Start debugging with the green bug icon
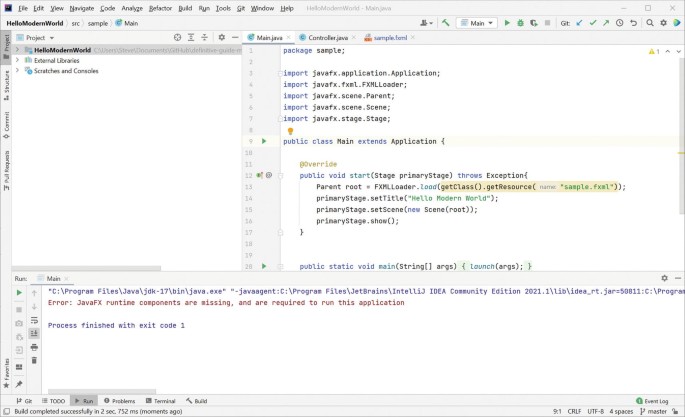Viewport: 685px width, 417px height. [520, 23]
